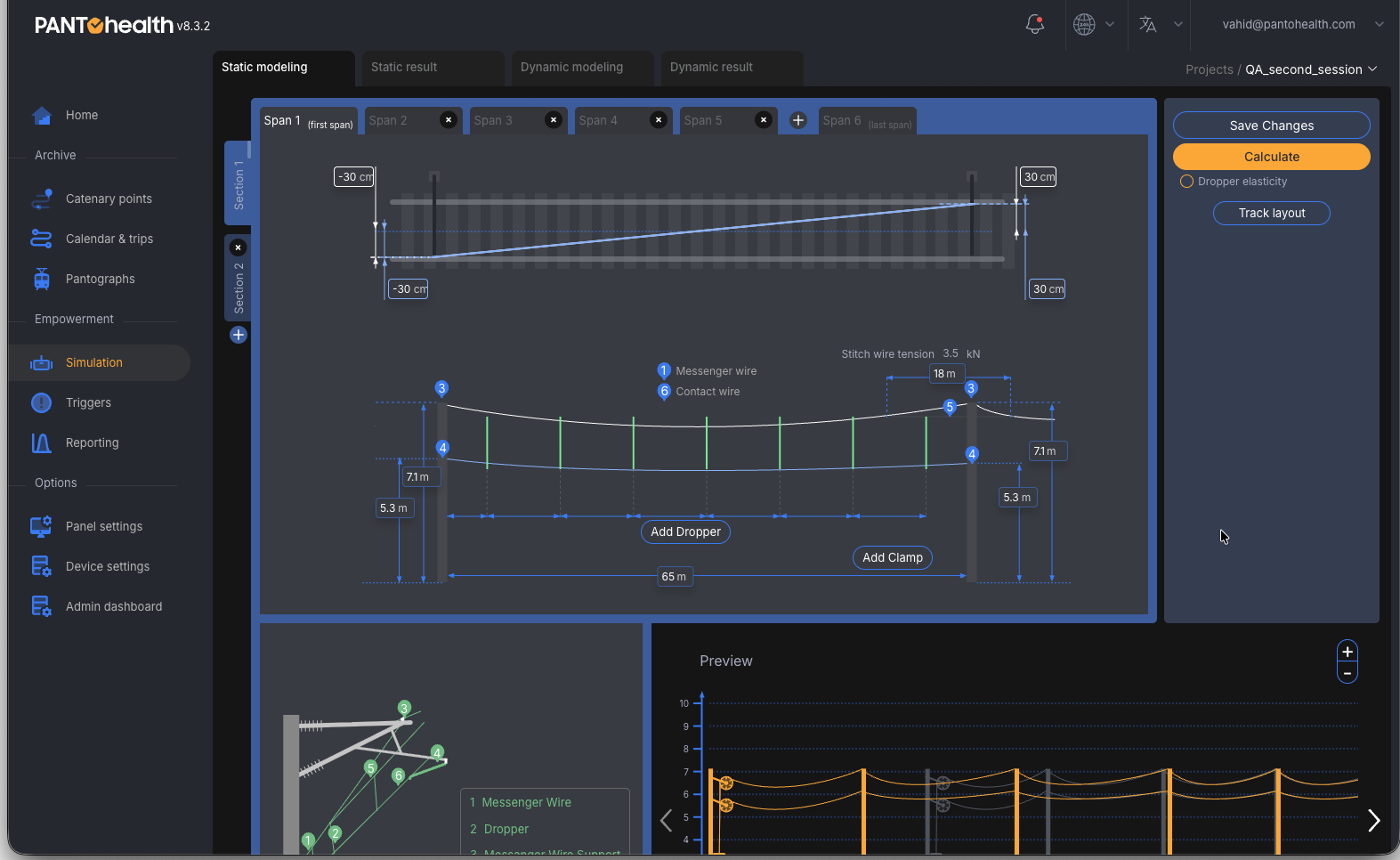Image resolution: width=1400 pixels, height=860 pixels.
Task: Edit the left 5.3 m height value
Action: pyautogui.click(x=395, y=508)
